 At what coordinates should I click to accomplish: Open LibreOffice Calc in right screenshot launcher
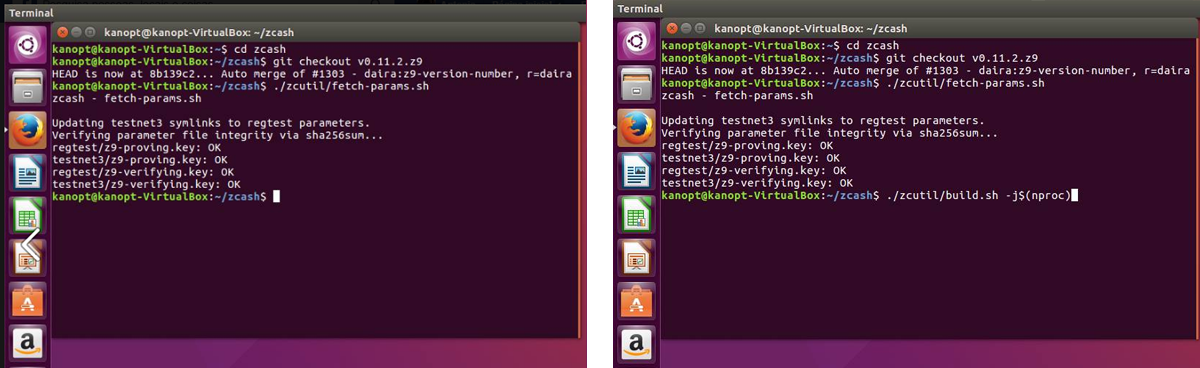click(637, 215)
